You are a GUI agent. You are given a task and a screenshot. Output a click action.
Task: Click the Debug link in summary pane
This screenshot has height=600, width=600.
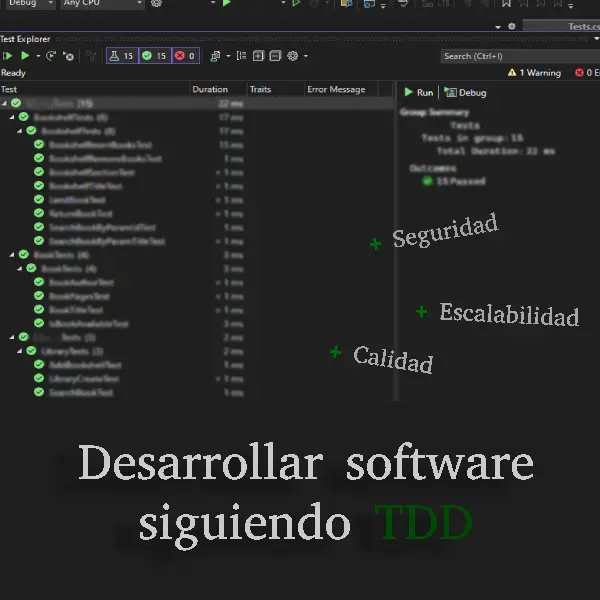pos(465,93)
